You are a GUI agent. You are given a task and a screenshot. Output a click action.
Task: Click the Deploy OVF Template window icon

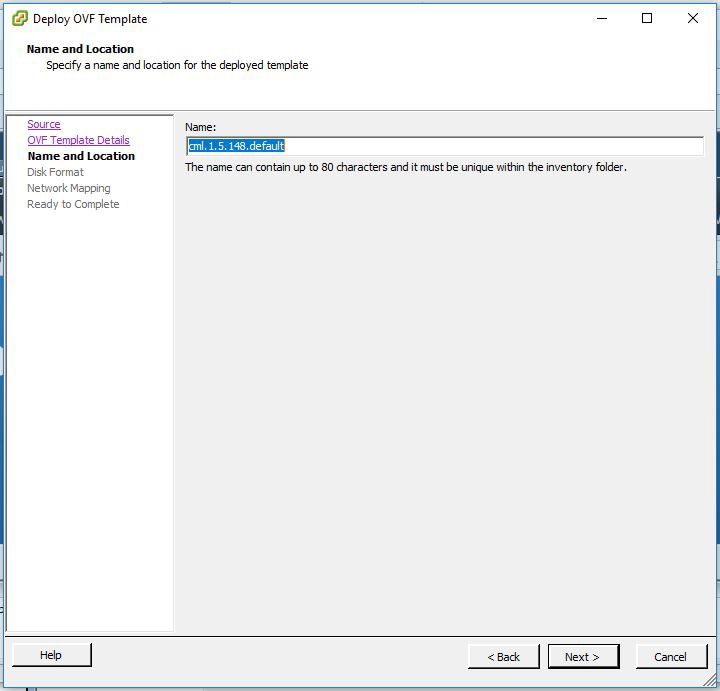click(20, 19)
